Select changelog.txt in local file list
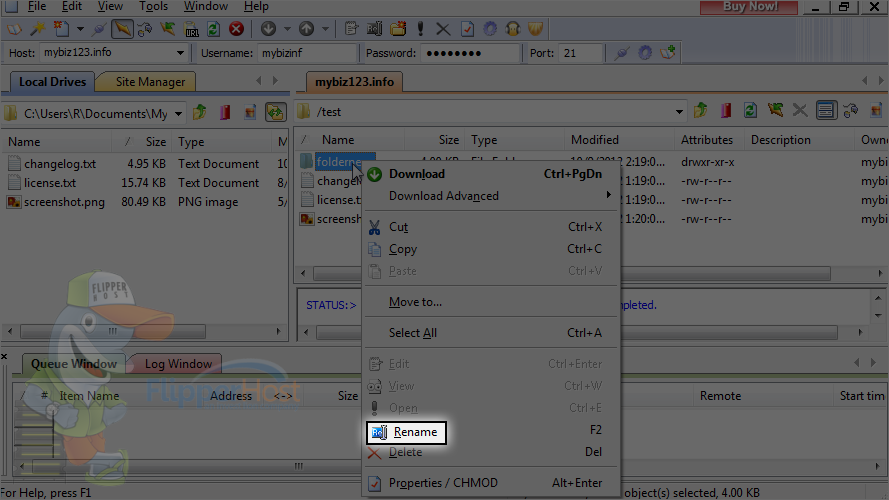The height and width of the screenshot is (500, 889). pos(60,164)
